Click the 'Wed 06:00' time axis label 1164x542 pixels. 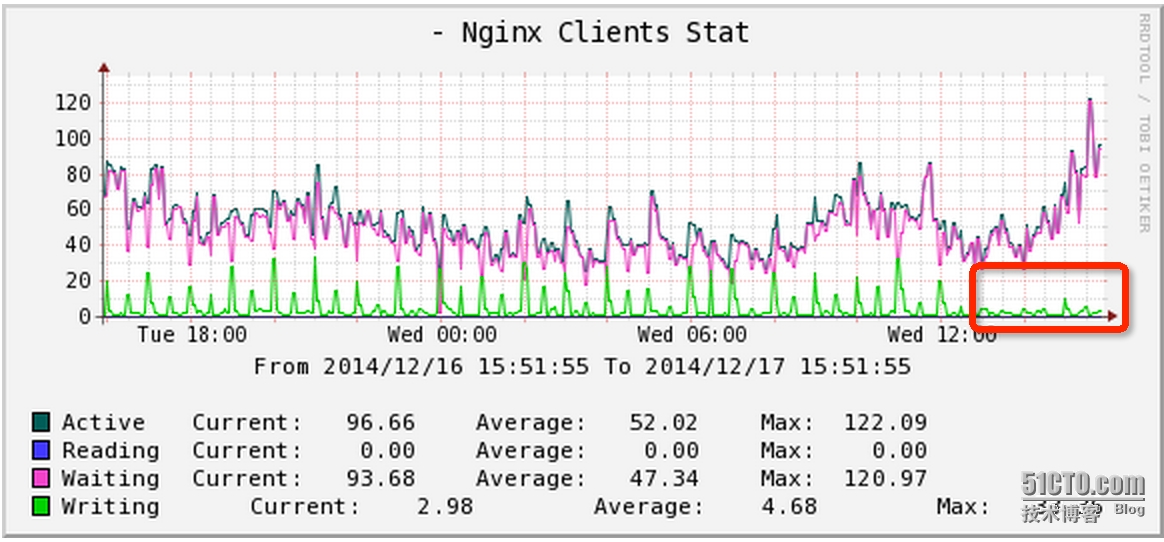click(x=692, y=334)
